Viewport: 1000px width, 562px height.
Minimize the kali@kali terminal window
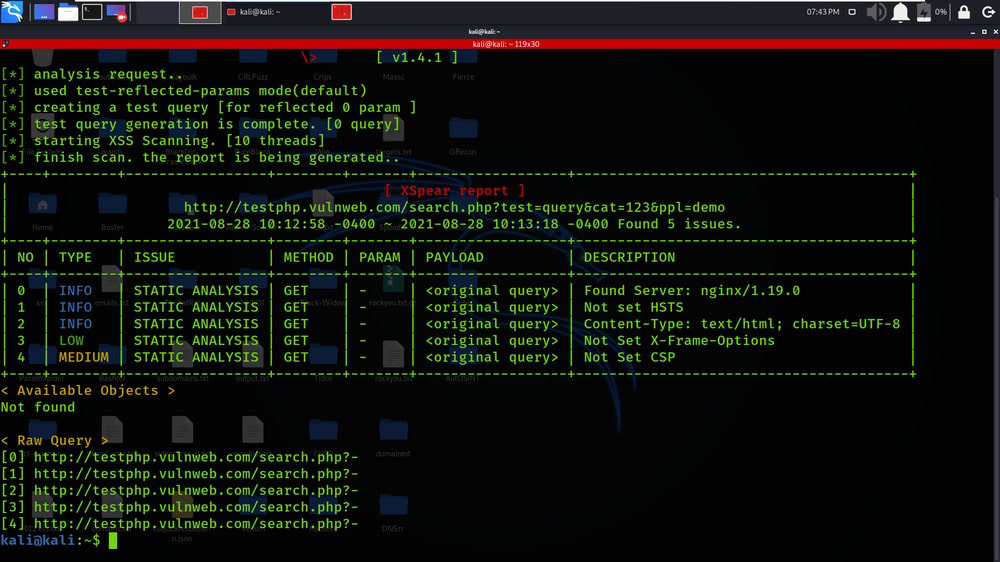click(973, 31)
